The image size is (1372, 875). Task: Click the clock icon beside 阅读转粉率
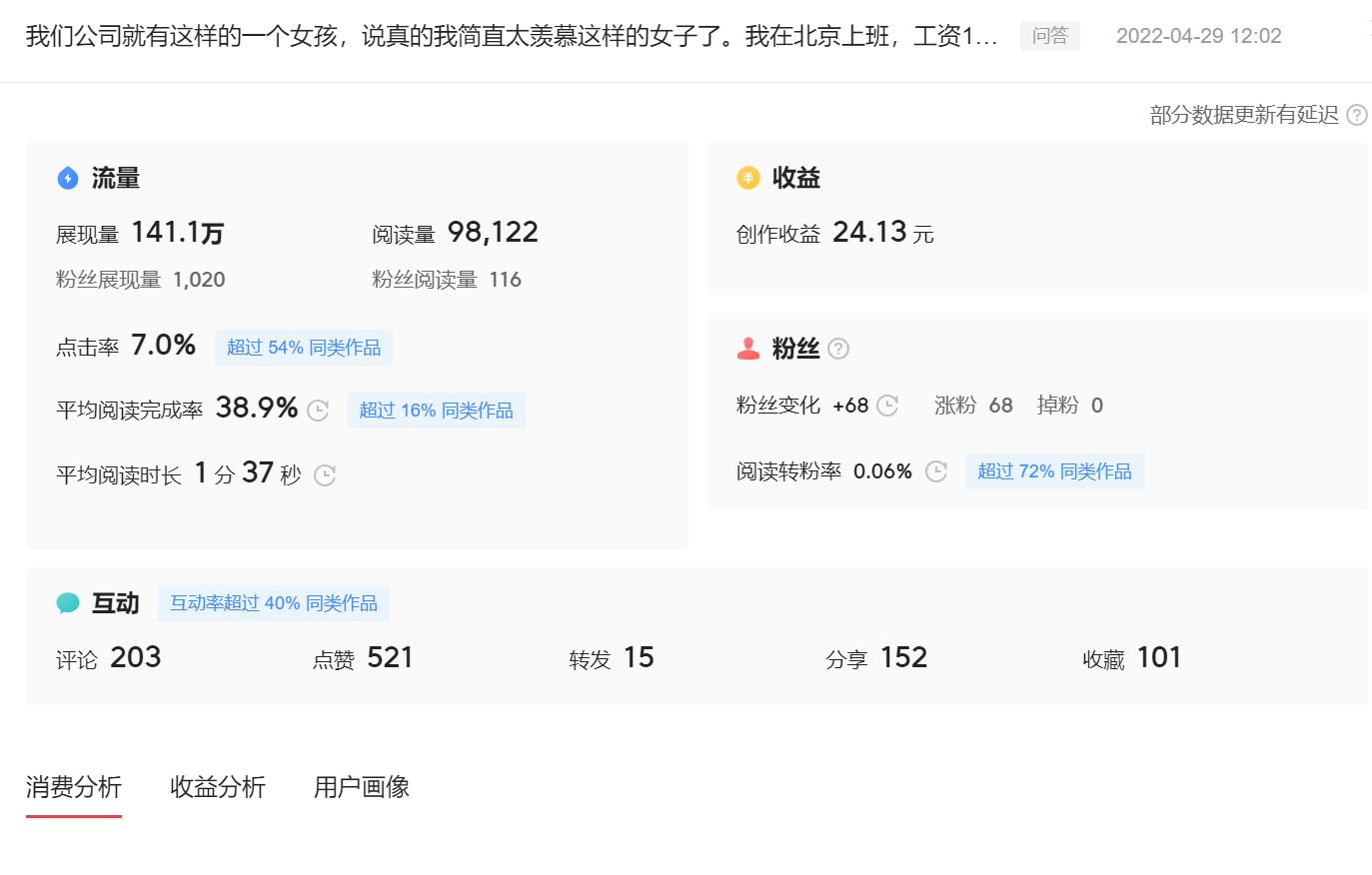tap(935, 470)
